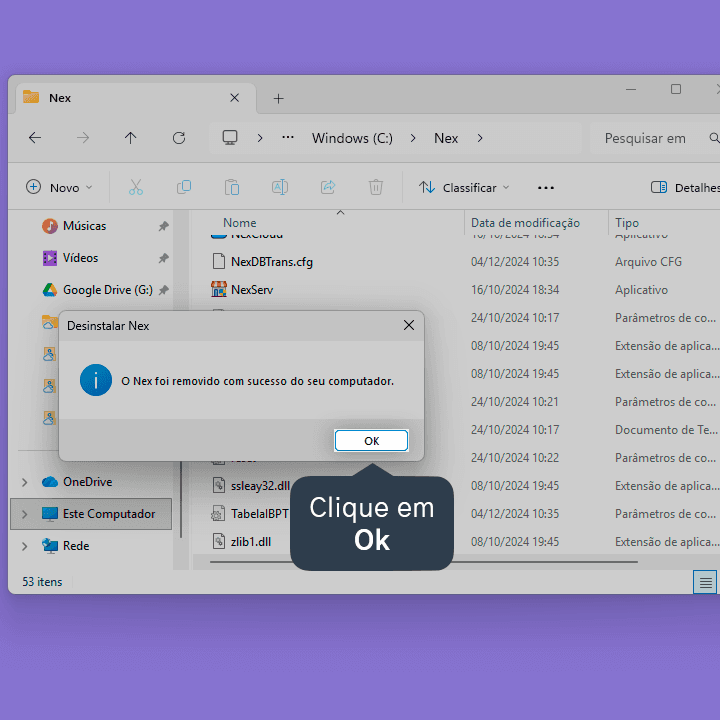
Task: Click the NexServ storefront icon
Action: (219, 289)
